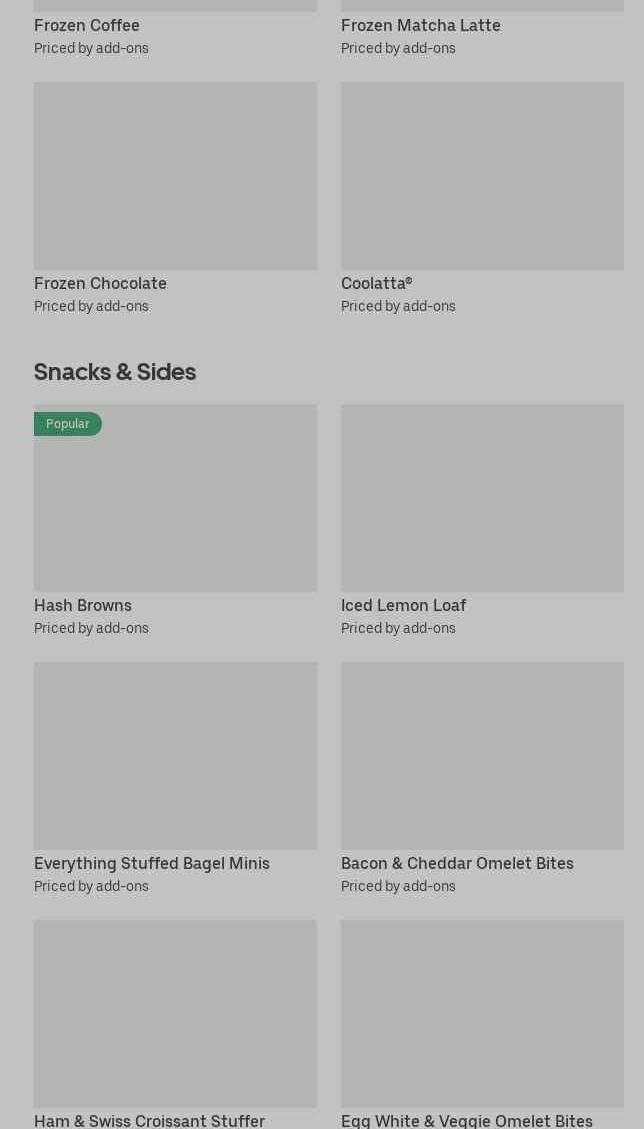Open the Ham & Swiss Croissant Stuffer image
Screen dimensions: 644x1129
point(175,1013)
